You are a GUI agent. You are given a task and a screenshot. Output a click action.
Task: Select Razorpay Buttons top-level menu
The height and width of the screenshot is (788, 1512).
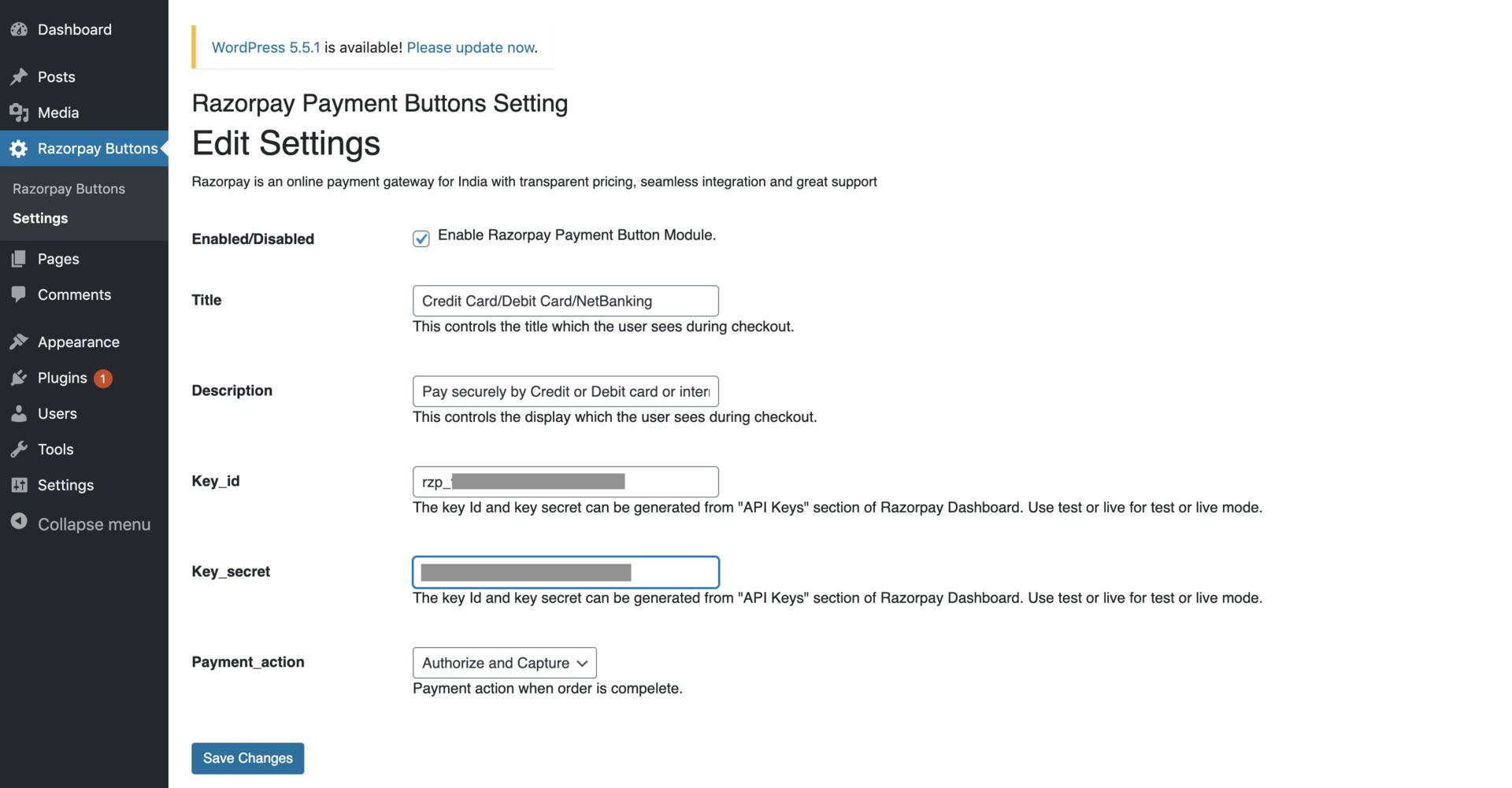(x=84, y=148)
